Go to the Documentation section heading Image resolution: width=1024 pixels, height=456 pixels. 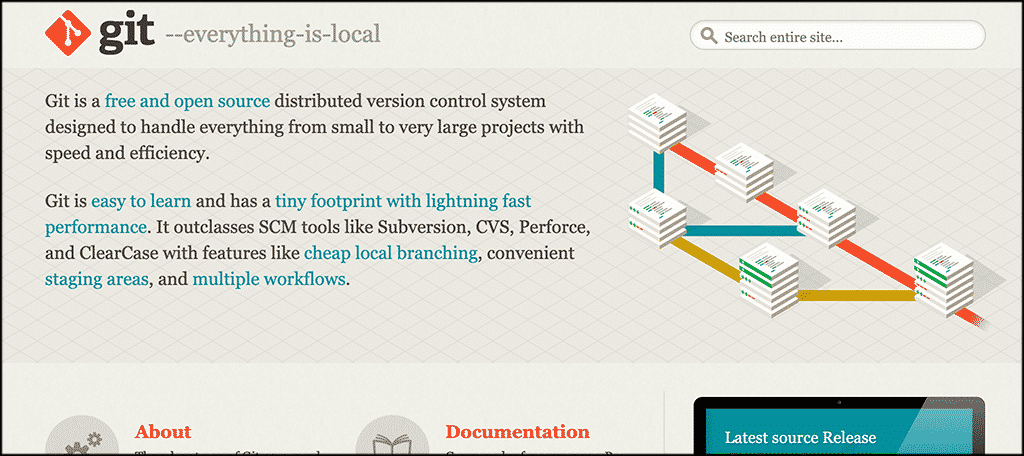coord(517,432)
